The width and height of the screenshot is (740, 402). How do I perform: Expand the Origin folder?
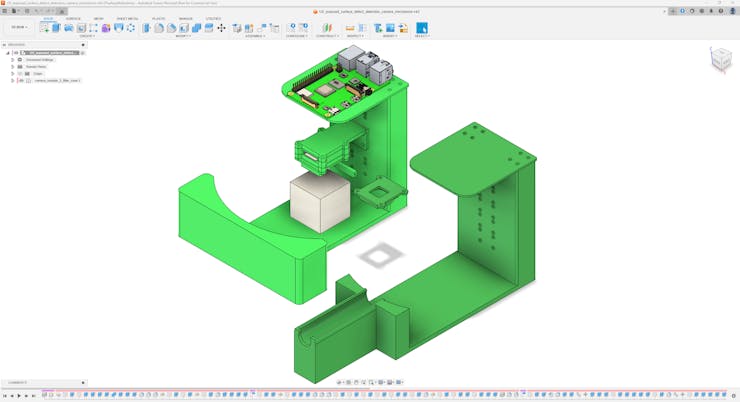pyautogui.click(x=12, y=74)
